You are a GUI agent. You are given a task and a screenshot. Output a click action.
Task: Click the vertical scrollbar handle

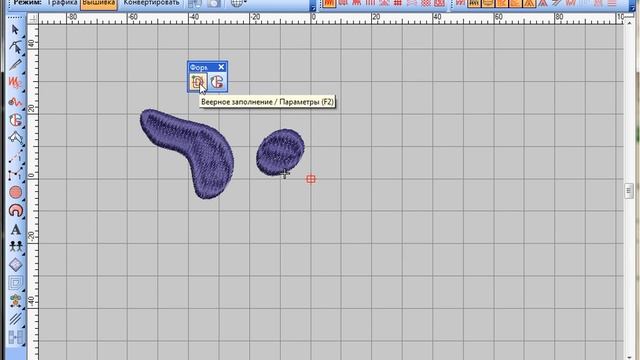point(629,191)
